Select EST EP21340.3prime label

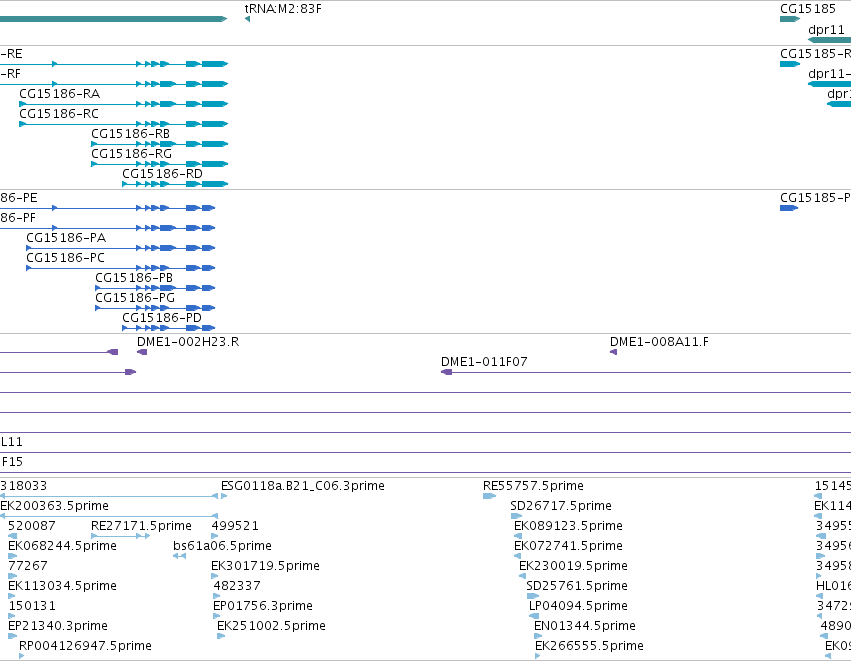(x=58, y=626)
